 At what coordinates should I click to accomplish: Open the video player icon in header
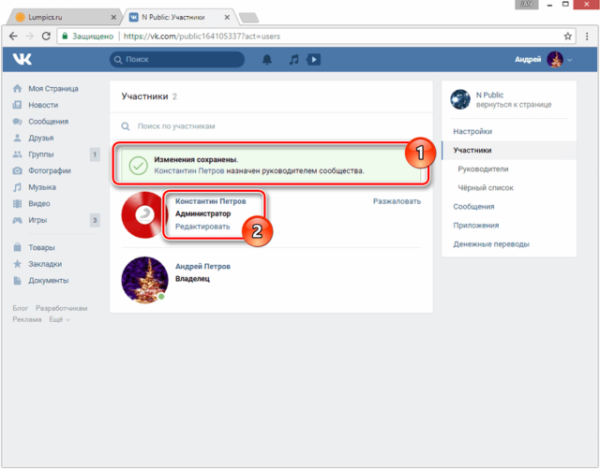313,59
